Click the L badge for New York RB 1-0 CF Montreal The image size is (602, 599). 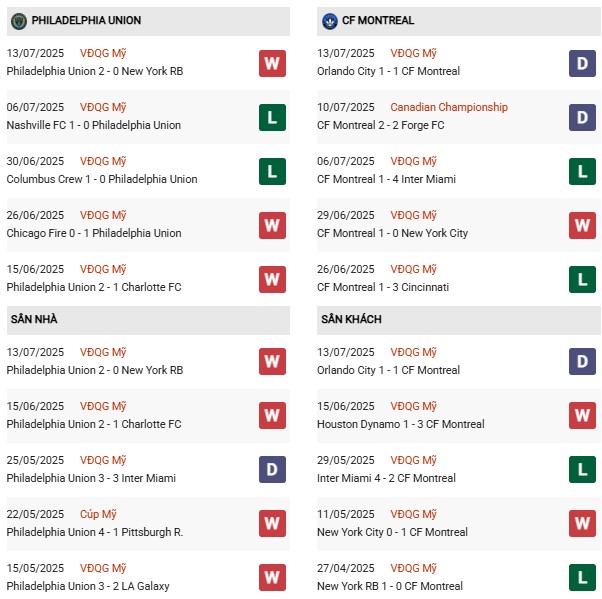(x=583, y=578)
